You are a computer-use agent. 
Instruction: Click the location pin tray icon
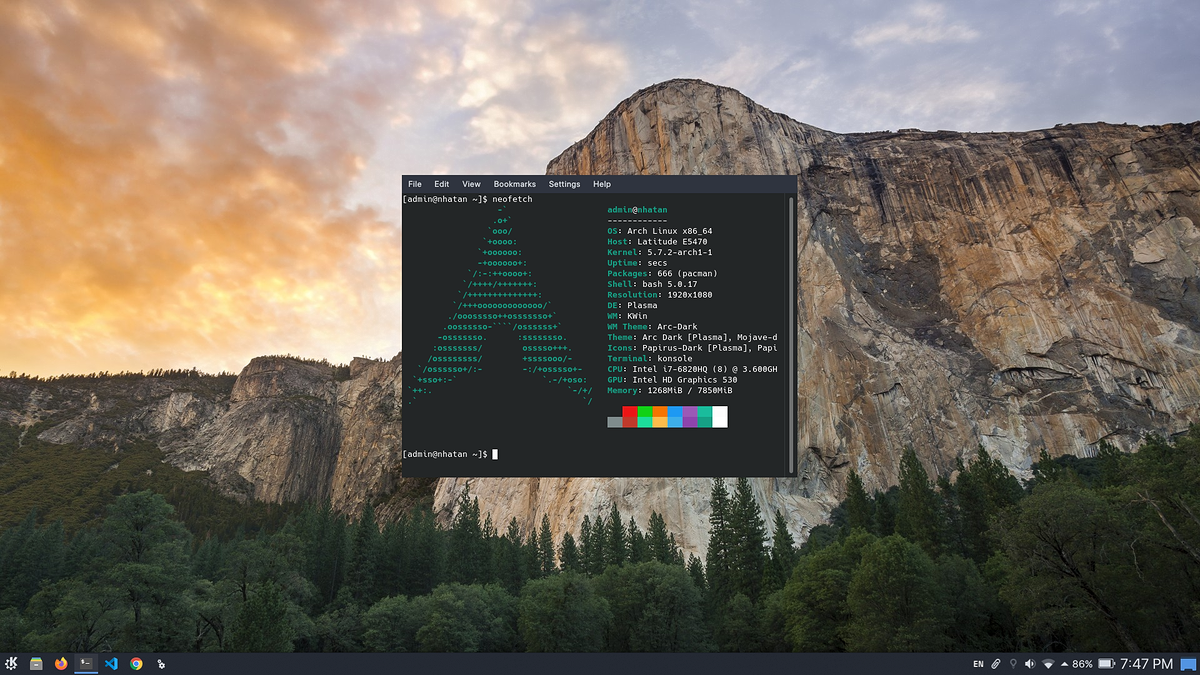point(1013,664)
